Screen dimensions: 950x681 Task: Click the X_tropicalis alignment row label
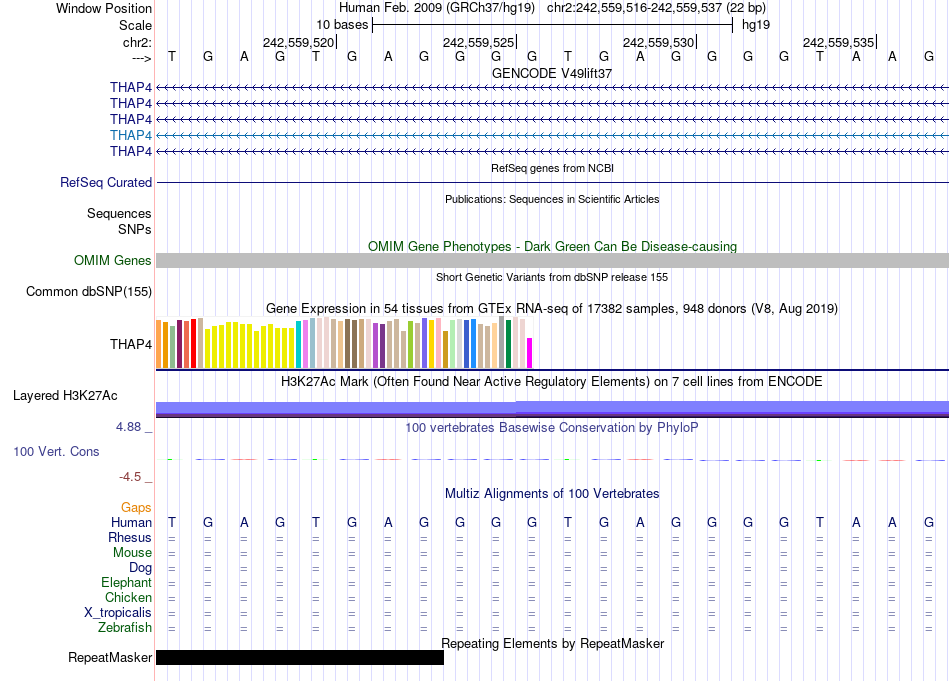pyautogui.click(x=118, y=613)
